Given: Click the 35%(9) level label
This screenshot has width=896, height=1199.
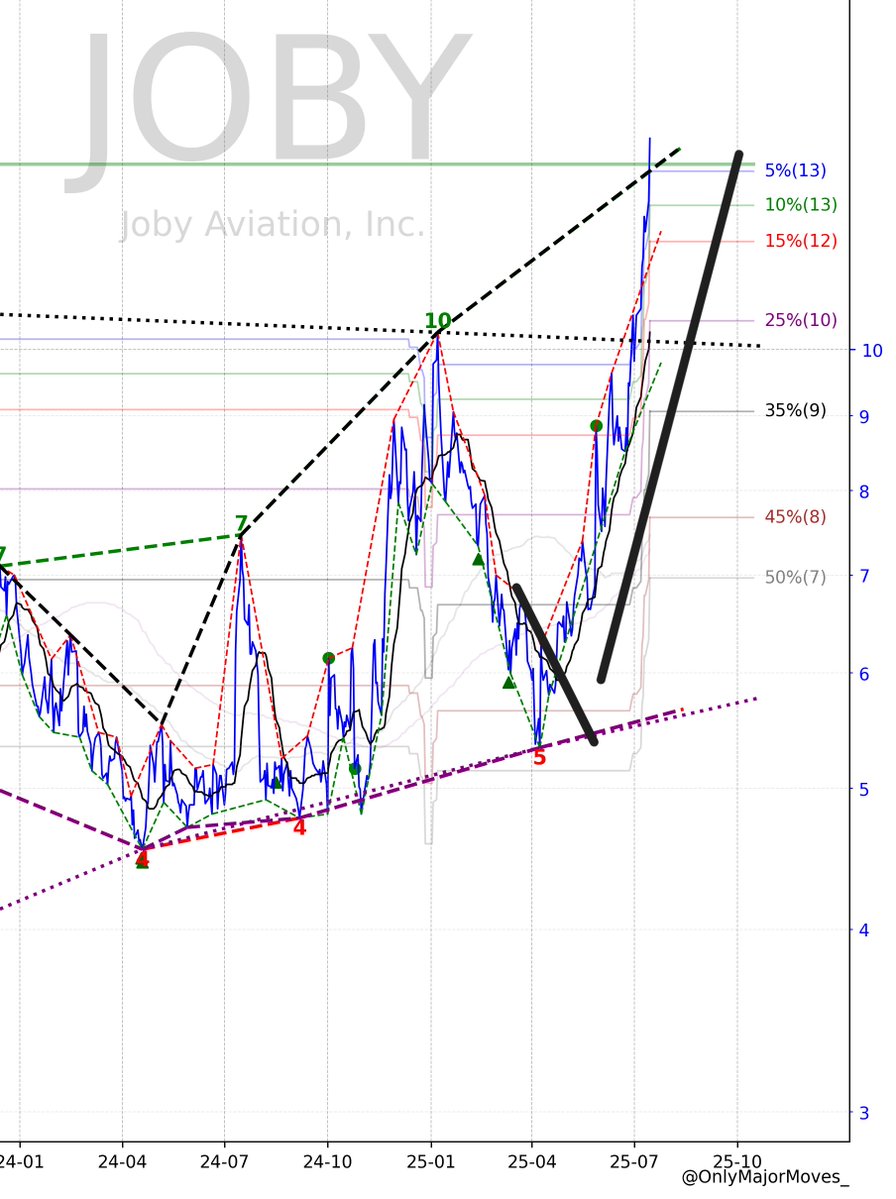Looking at the screenshot, I should (x=795, y=410).
